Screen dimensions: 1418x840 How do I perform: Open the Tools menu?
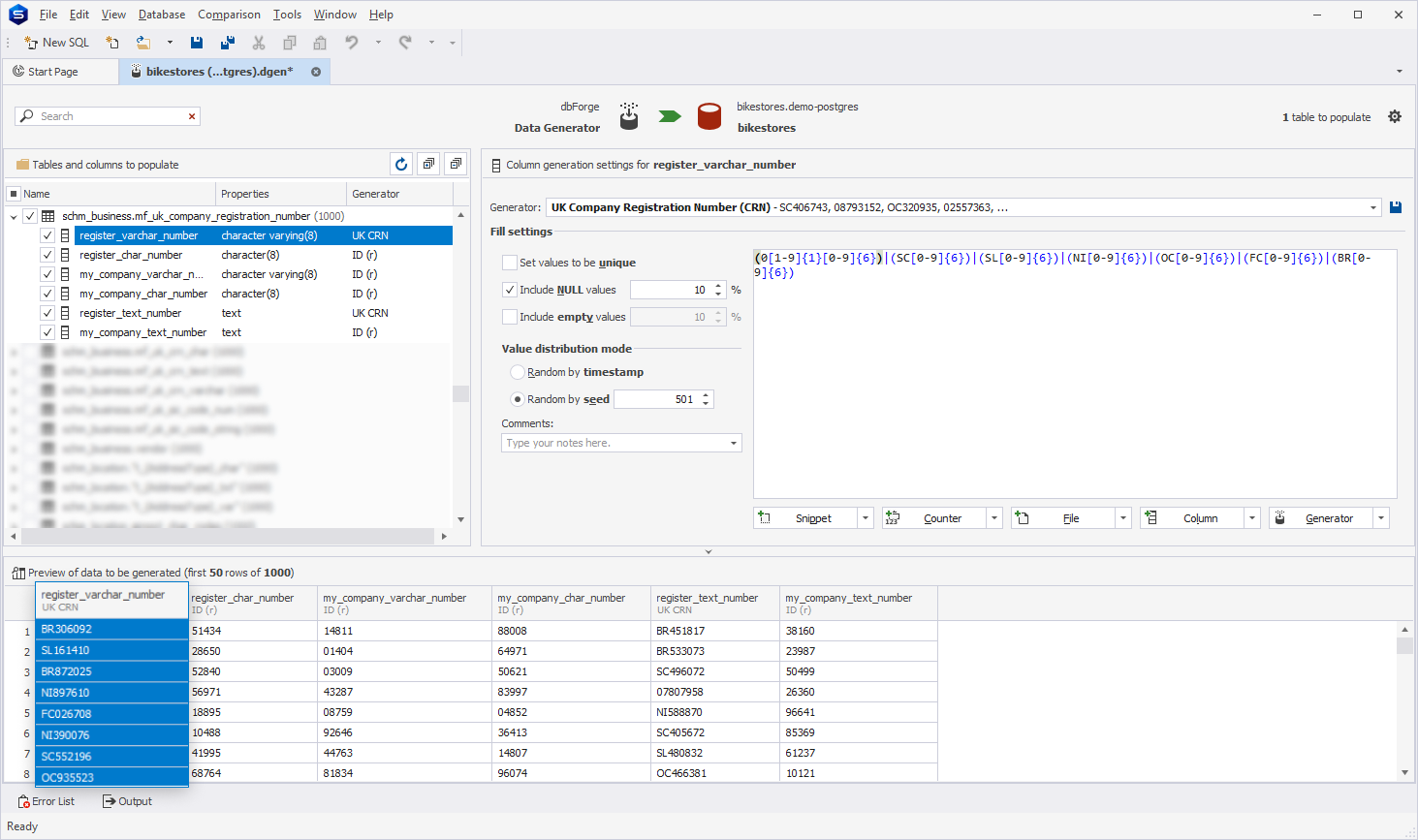(x=287, y=15)
